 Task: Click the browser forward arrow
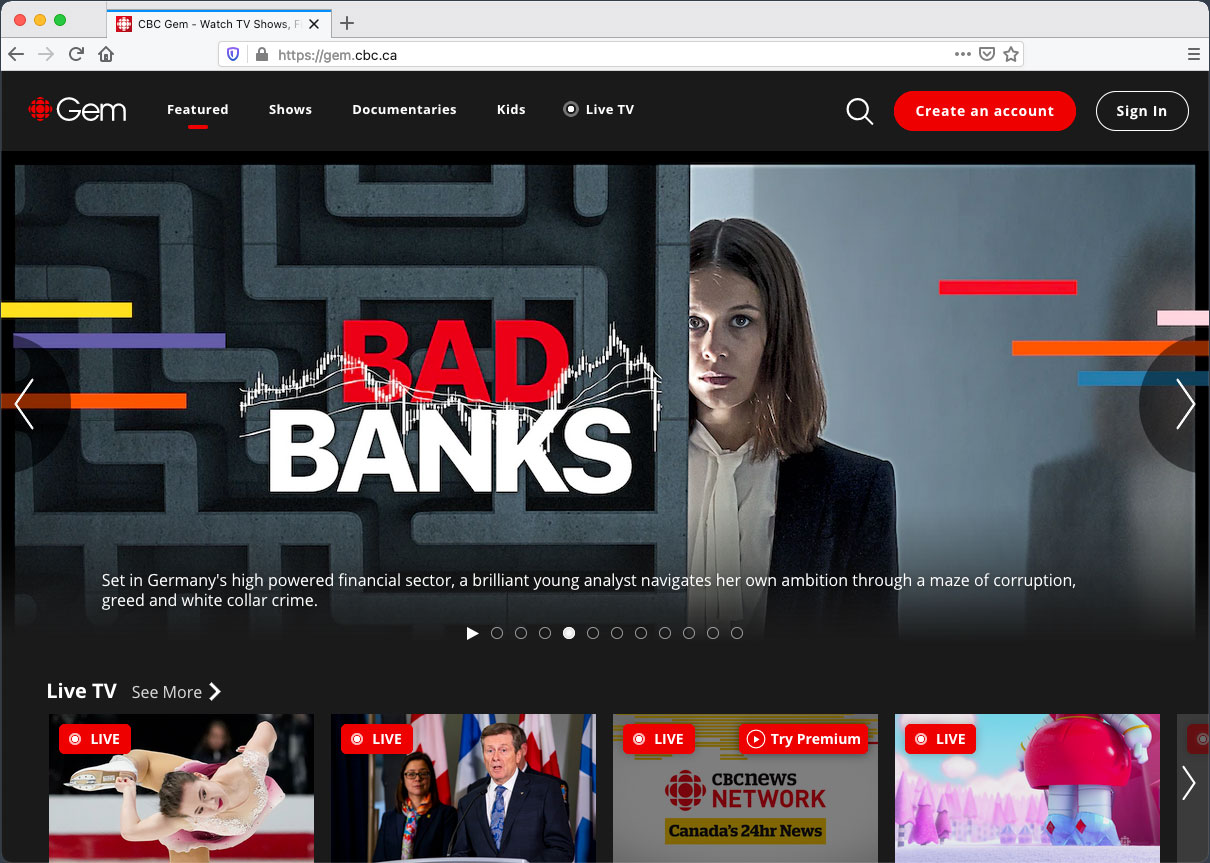point(46,54)
